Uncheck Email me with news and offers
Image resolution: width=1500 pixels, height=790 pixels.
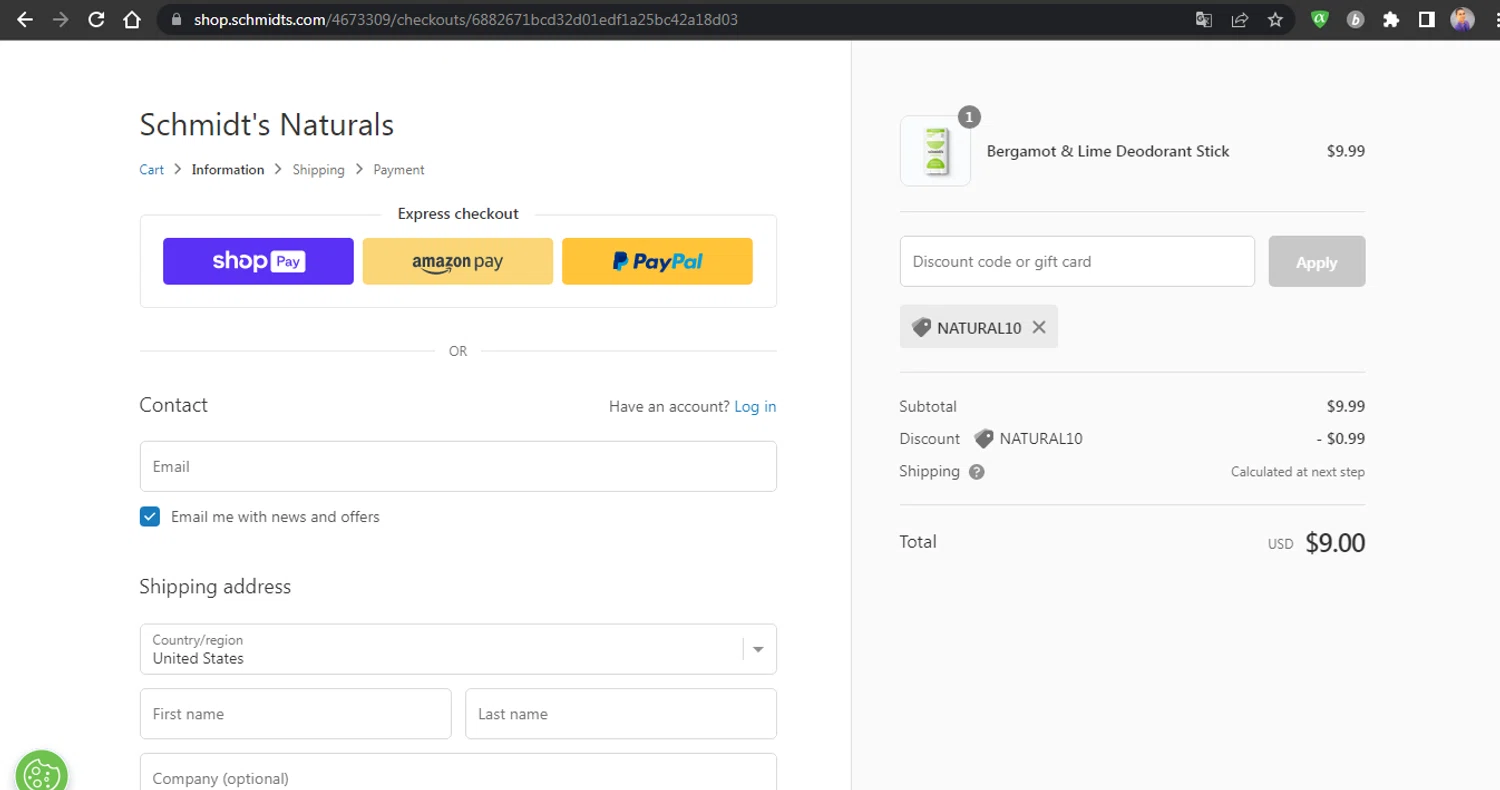[150, 517]
